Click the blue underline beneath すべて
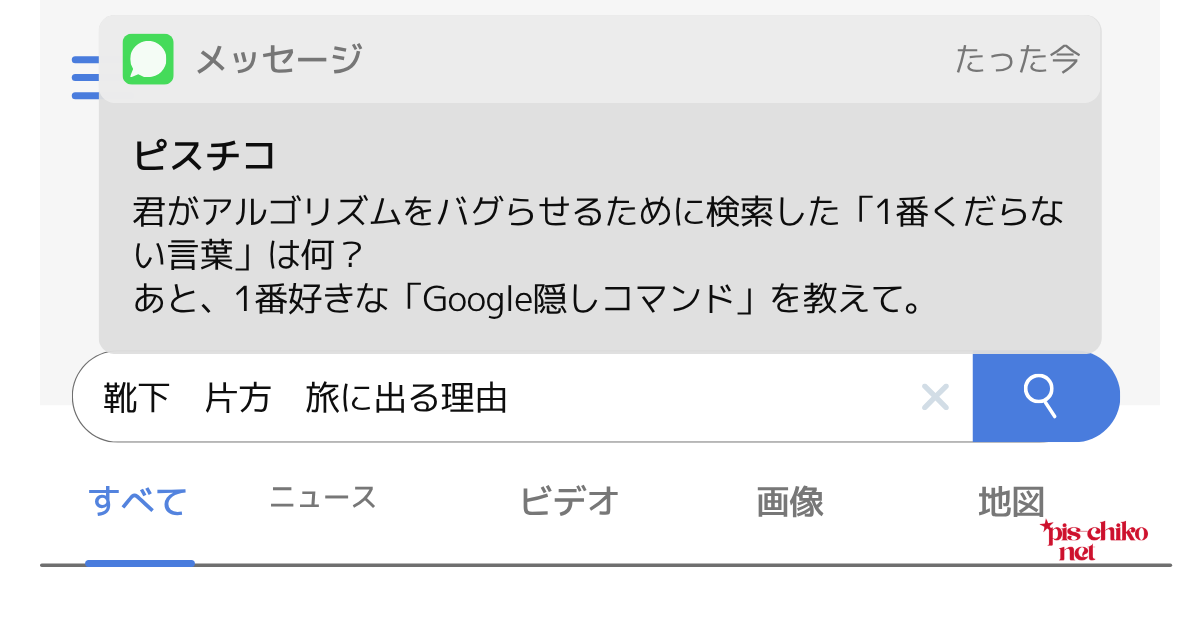 (139, 563)
